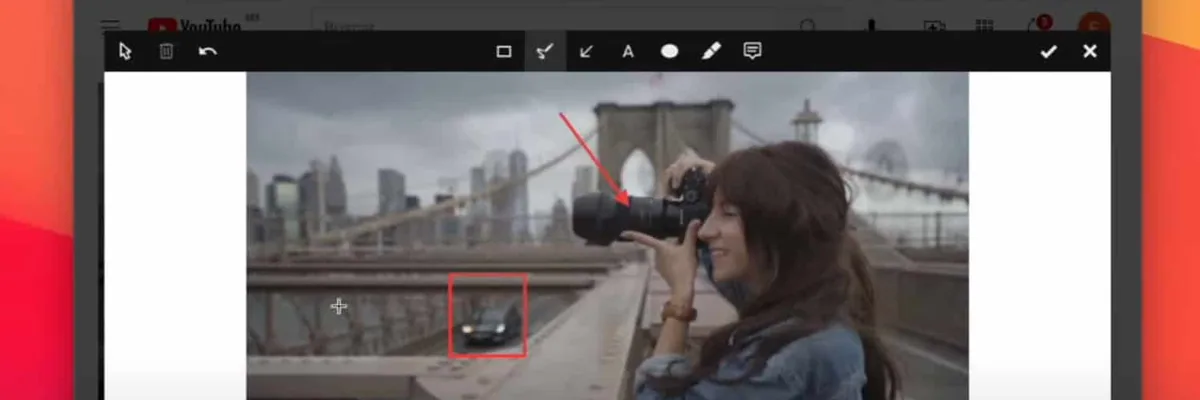This screenshot has width=1200, height=400.
Task: Delete annotation with the trash icon
Action: pyautogui.click(x=166, y=51)
